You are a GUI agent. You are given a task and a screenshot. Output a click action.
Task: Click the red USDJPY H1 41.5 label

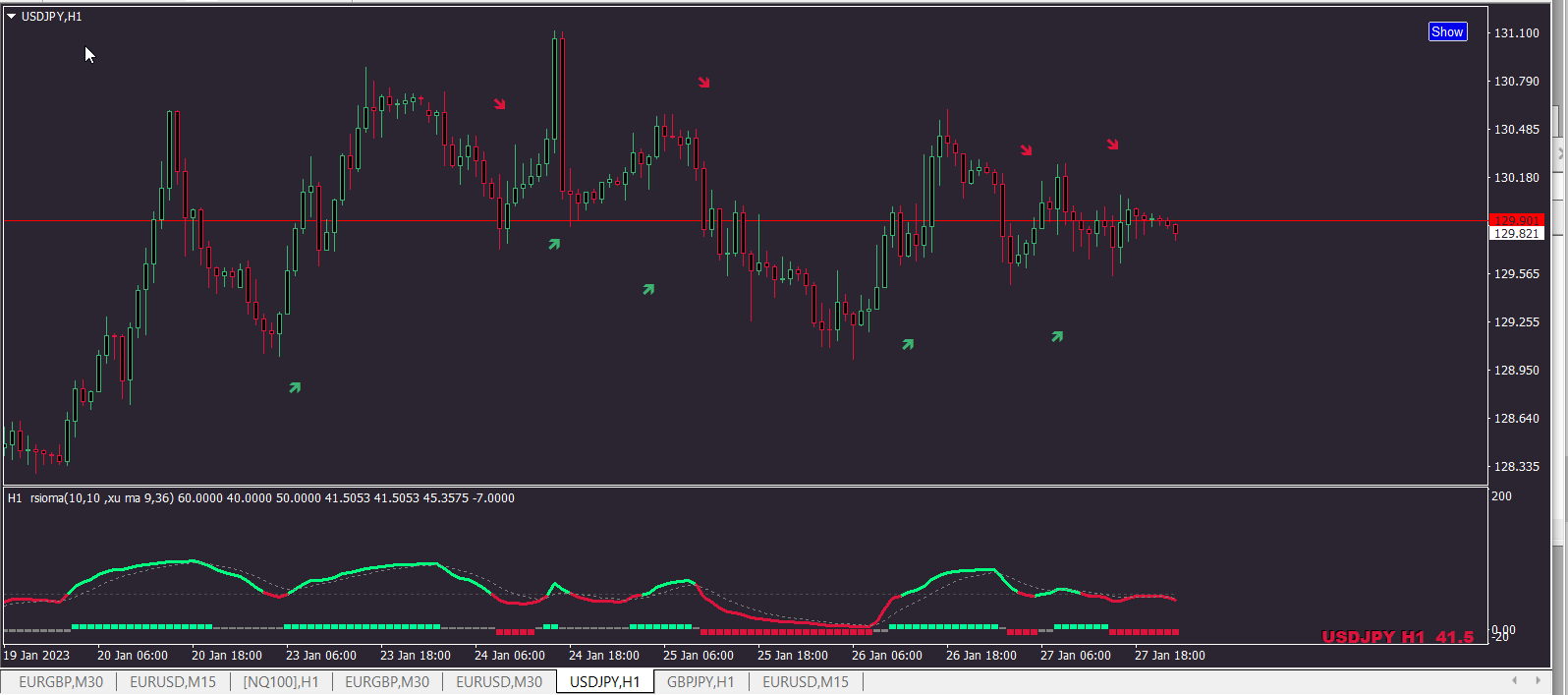1397,637
